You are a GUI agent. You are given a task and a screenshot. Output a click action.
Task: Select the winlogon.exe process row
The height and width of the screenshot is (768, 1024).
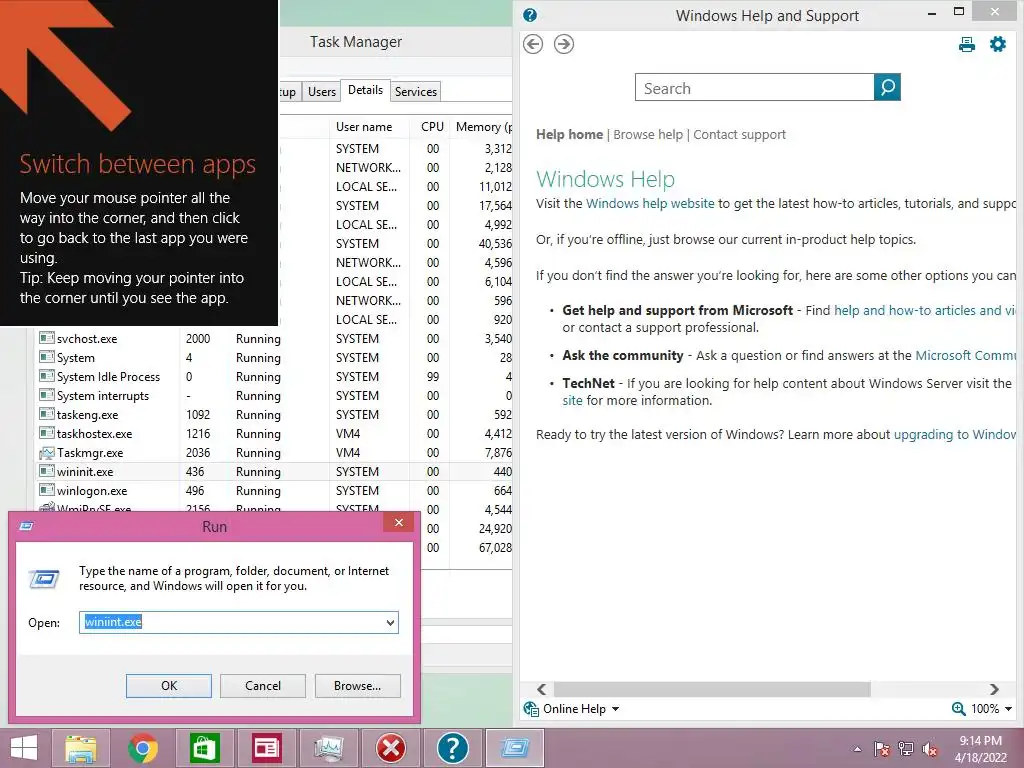pyautogui.click(x=274, y=490)
